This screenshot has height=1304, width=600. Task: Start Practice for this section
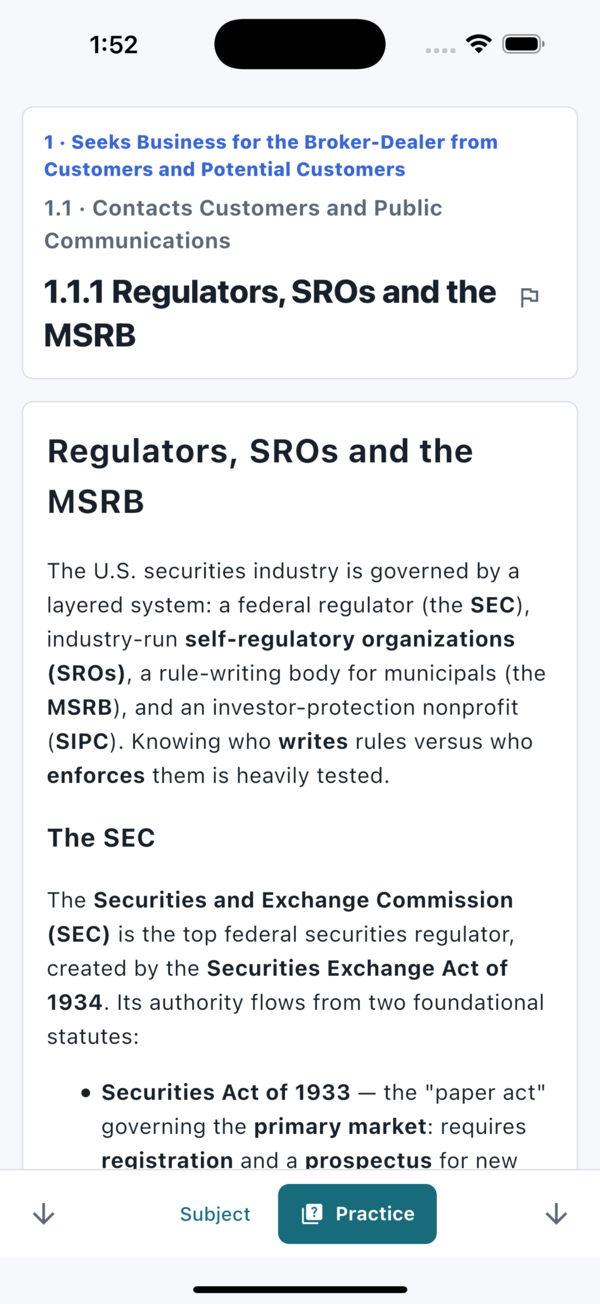pyautogui.click(x=357, y=1214)
